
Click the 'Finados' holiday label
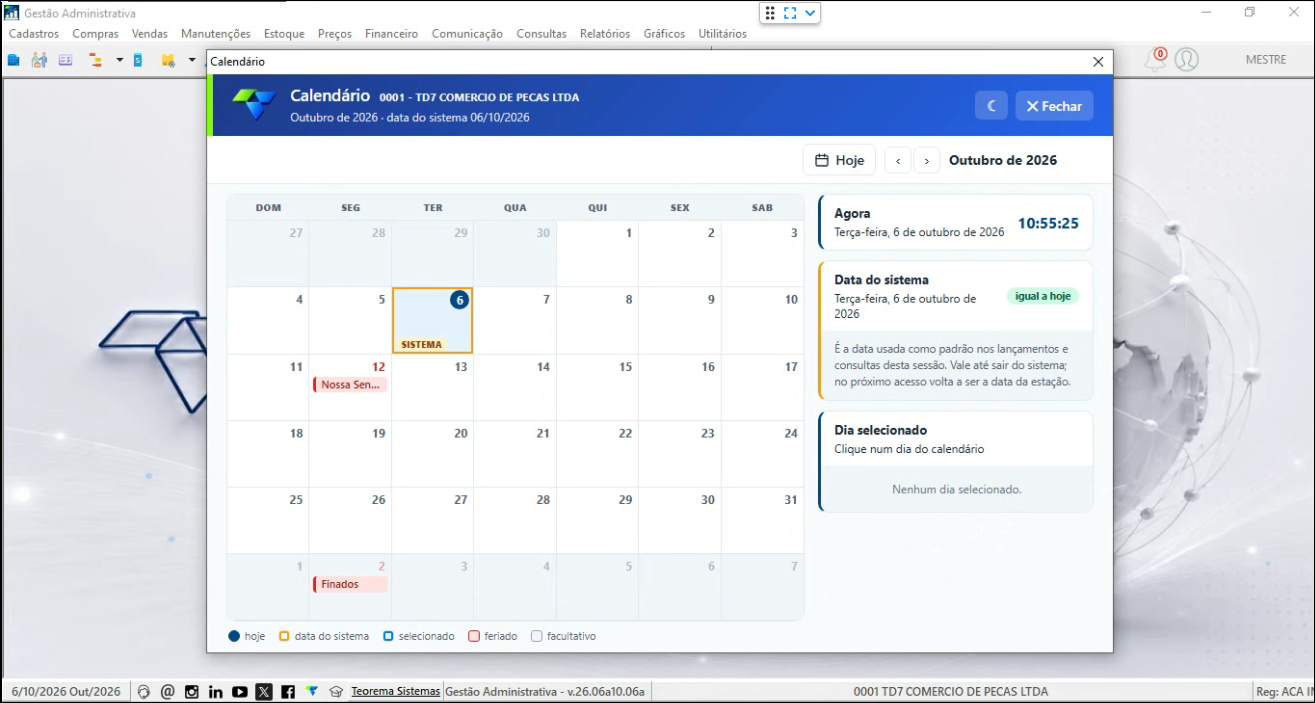[x=351, y=584]
